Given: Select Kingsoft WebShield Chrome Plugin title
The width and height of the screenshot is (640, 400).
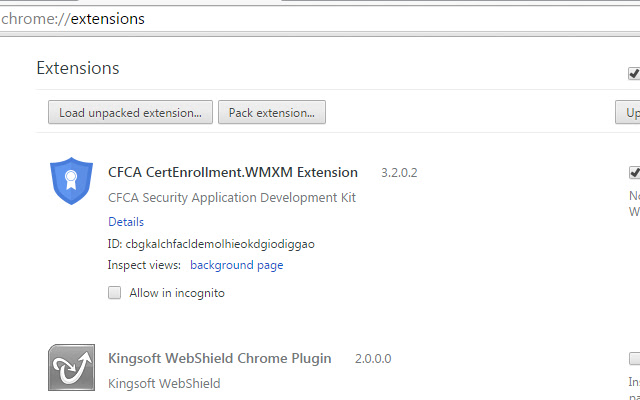Looking at the screenshot, I should tap(220, 358).
